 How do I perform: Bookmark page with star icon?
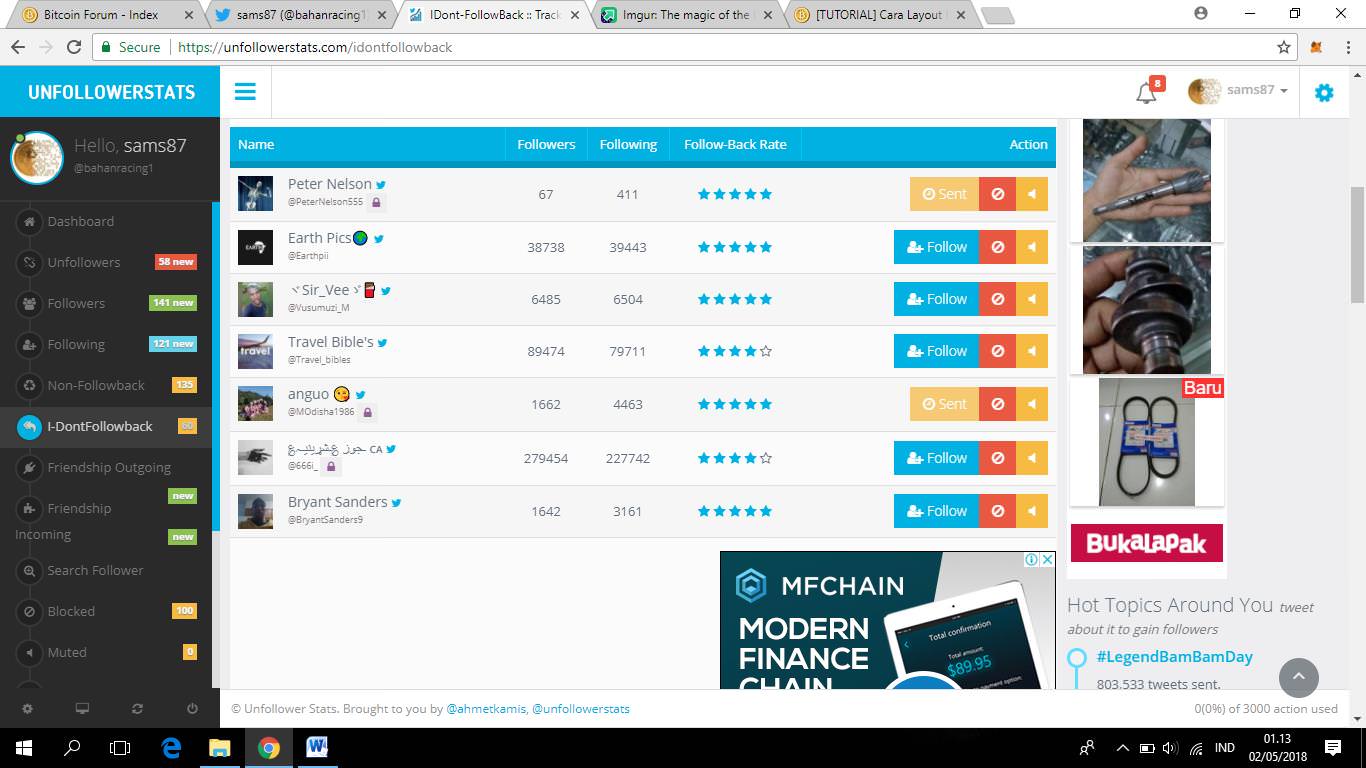pyautogui.click(x=1284, y=47)
